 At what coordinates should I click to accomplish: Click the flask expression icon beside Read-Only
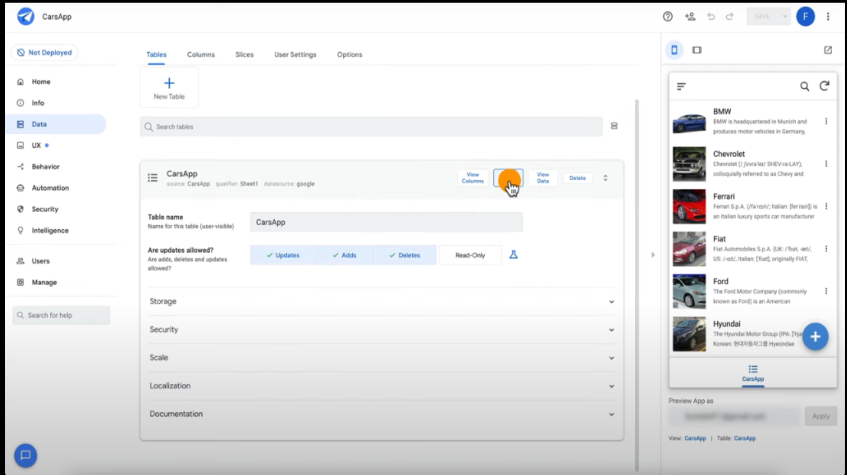tap(514, 255)
